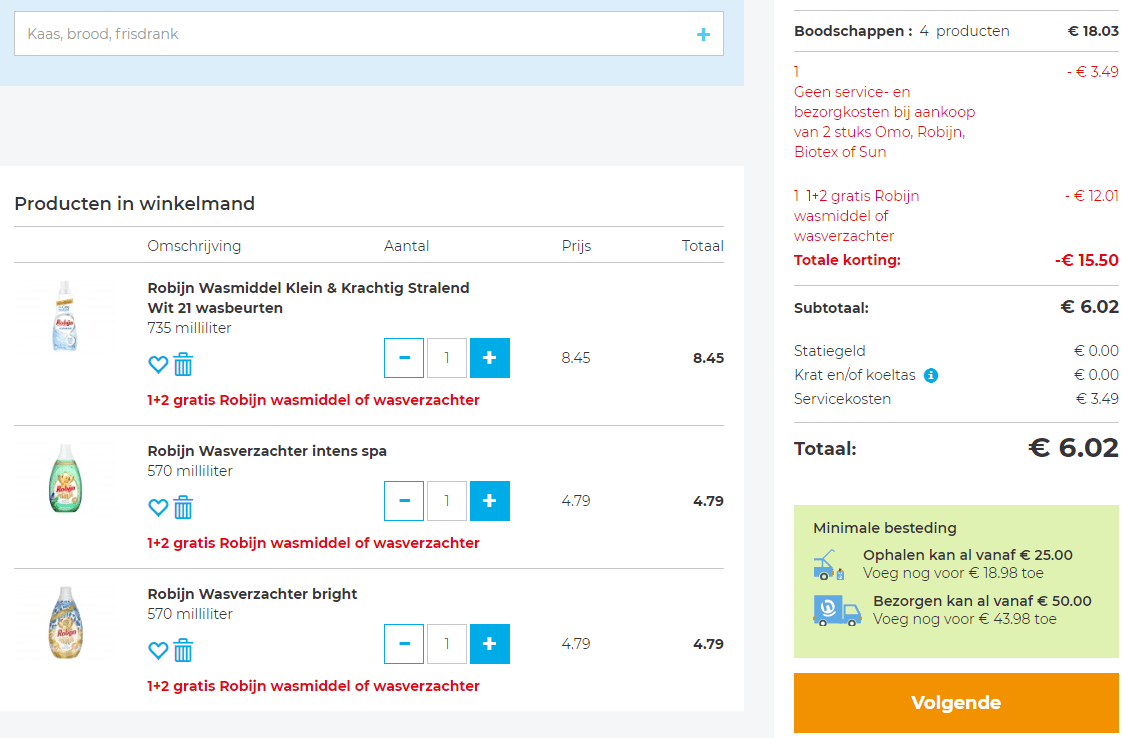Click 'Voeg nog voor € 43.98 toe' text

pos(964,619)
